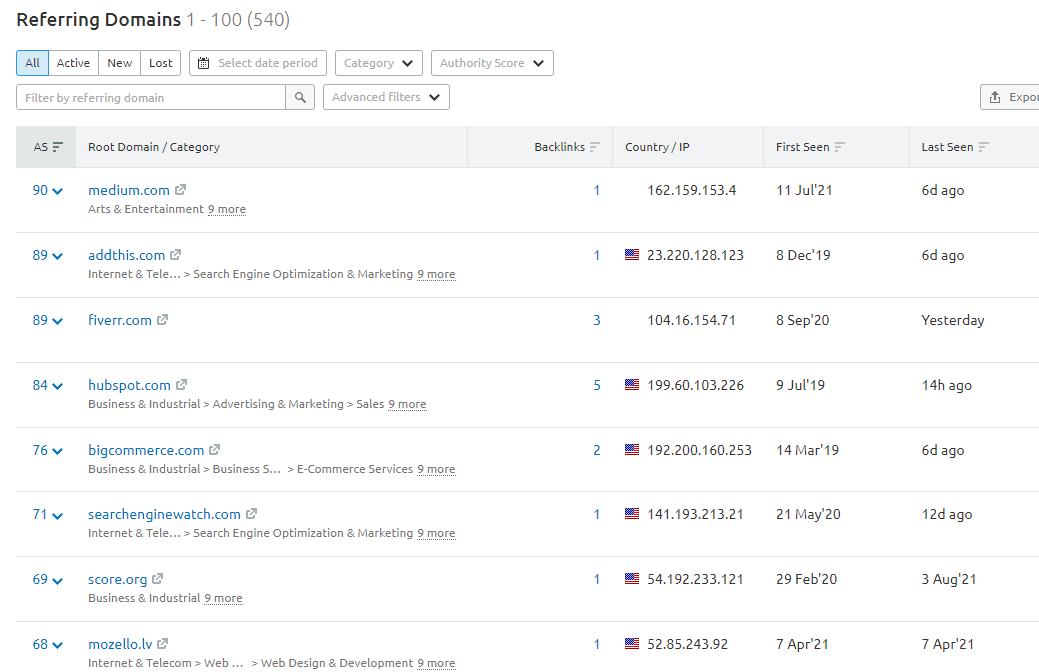The image size is (1039, 672).
Task: Click US flag for addthis.com row
Action: coord(632,254)
